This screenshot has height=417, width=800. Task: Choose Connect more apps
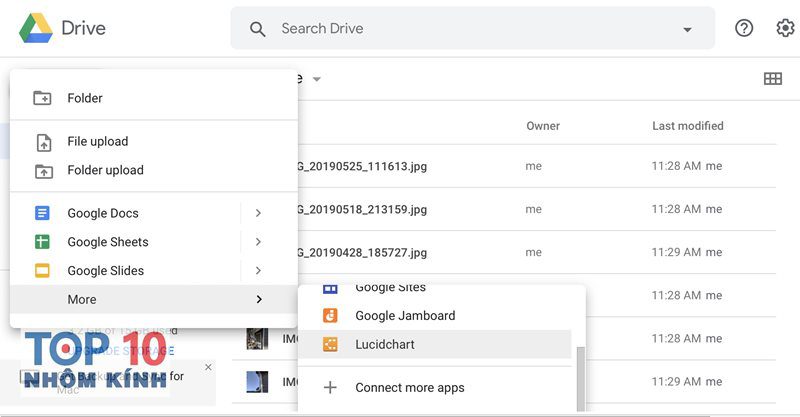click(x=435, y=387)
